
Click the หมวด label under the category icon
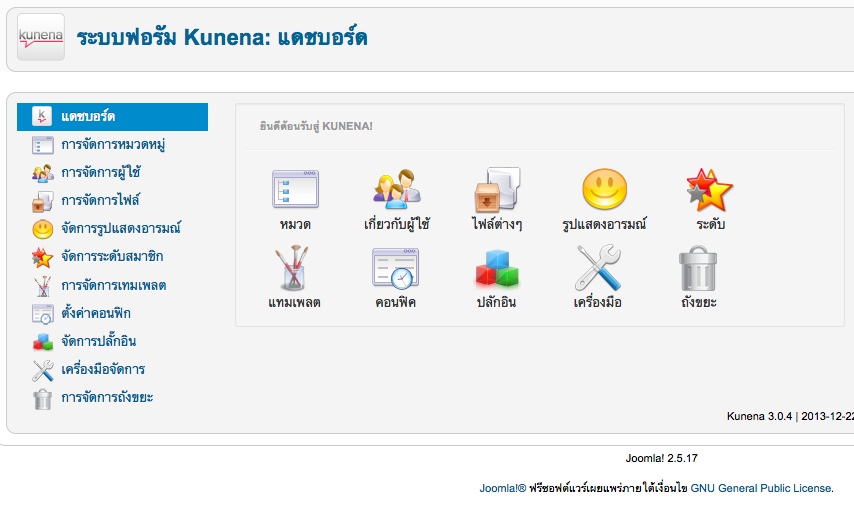[x=295, y=224]
